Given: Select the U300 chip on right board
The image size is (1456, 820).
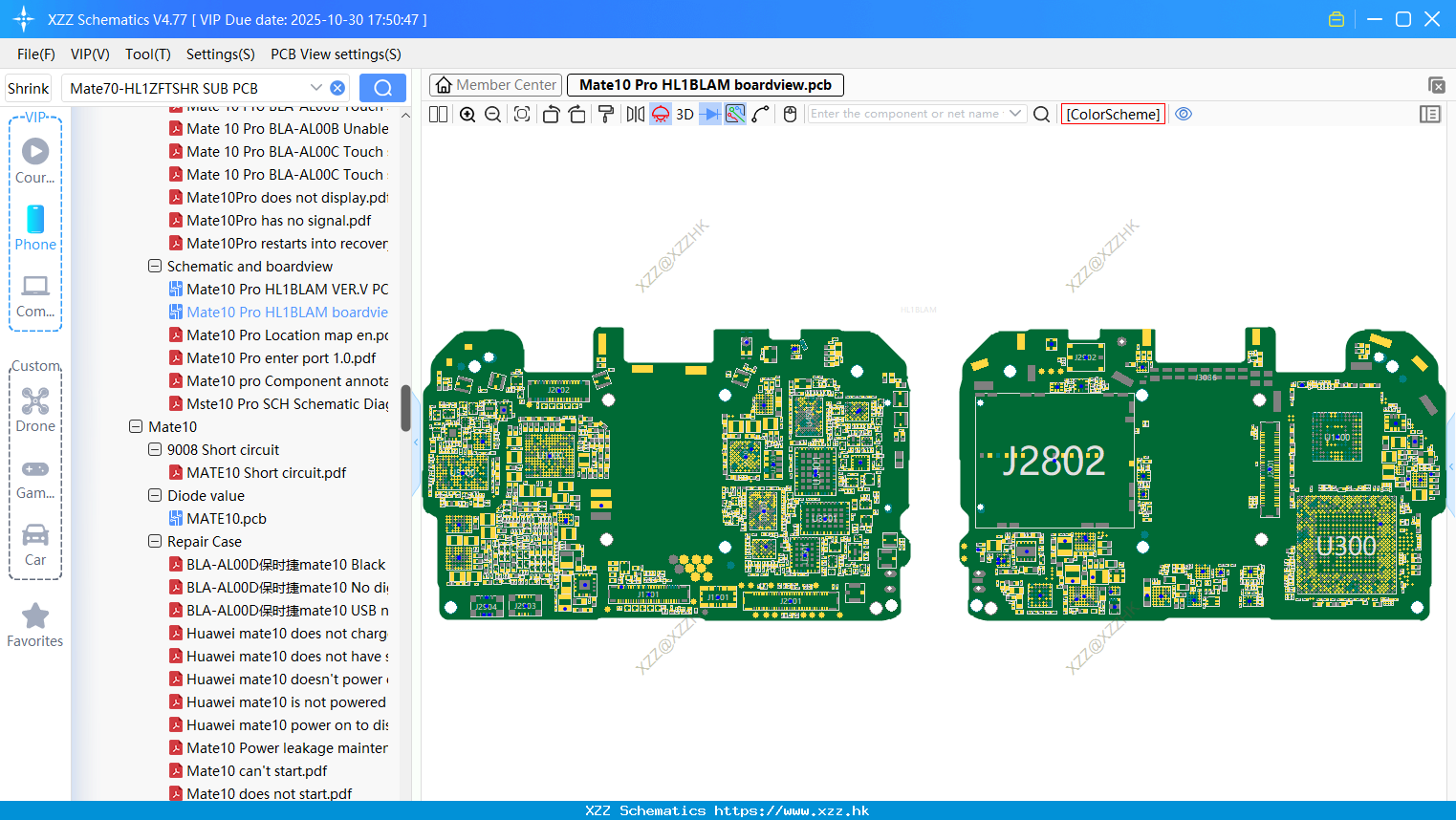Looking at the screenshot, I should [1346, 546].
